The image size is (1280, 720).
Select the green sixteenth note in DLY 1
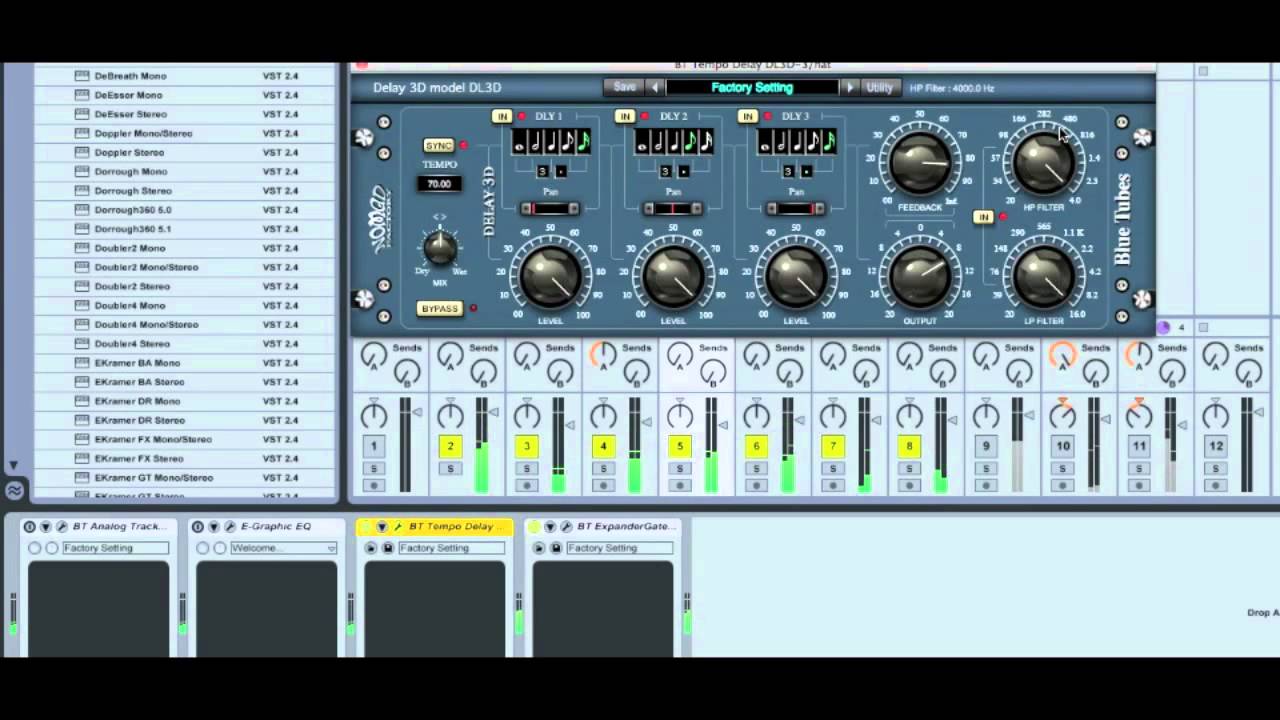[x=584, y=143]
